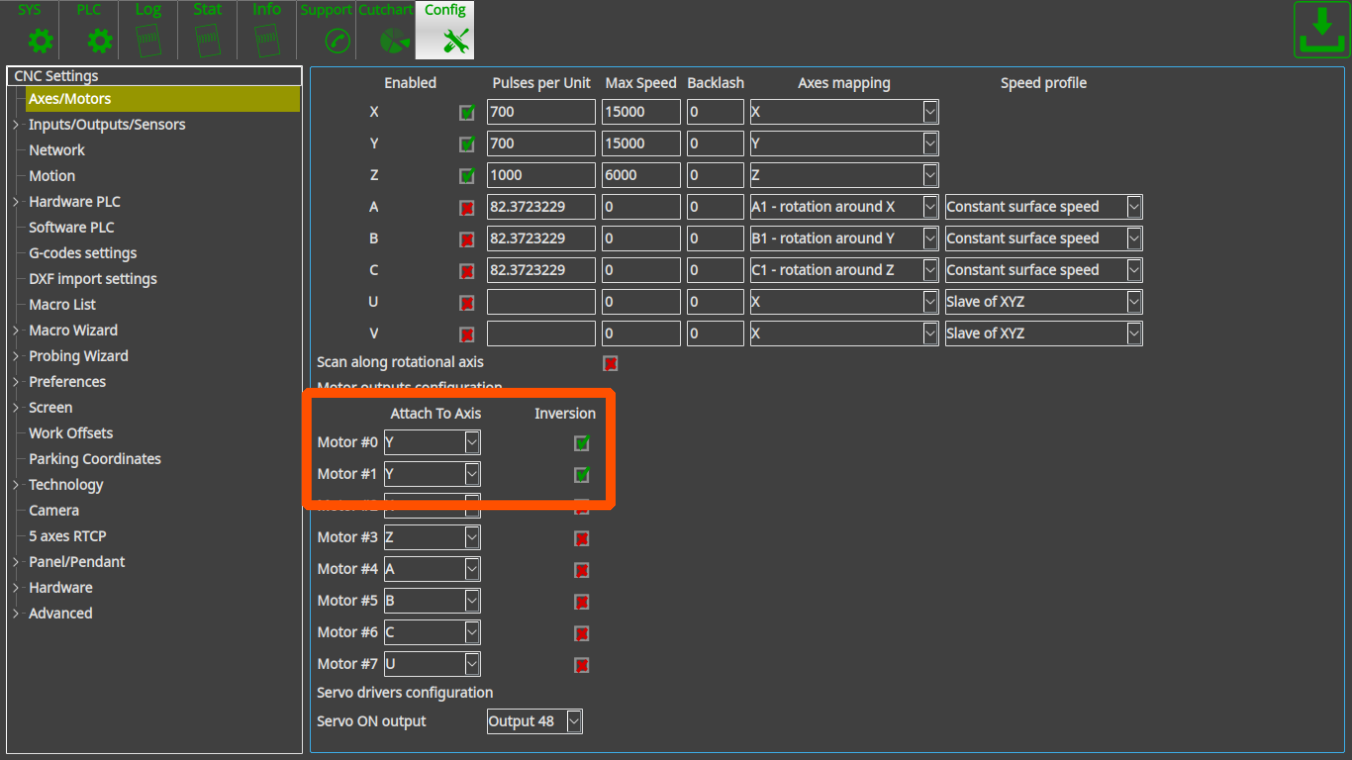Select Network in CNC Settings
The image size is (1352, 760).
click(x=56, y=150)
